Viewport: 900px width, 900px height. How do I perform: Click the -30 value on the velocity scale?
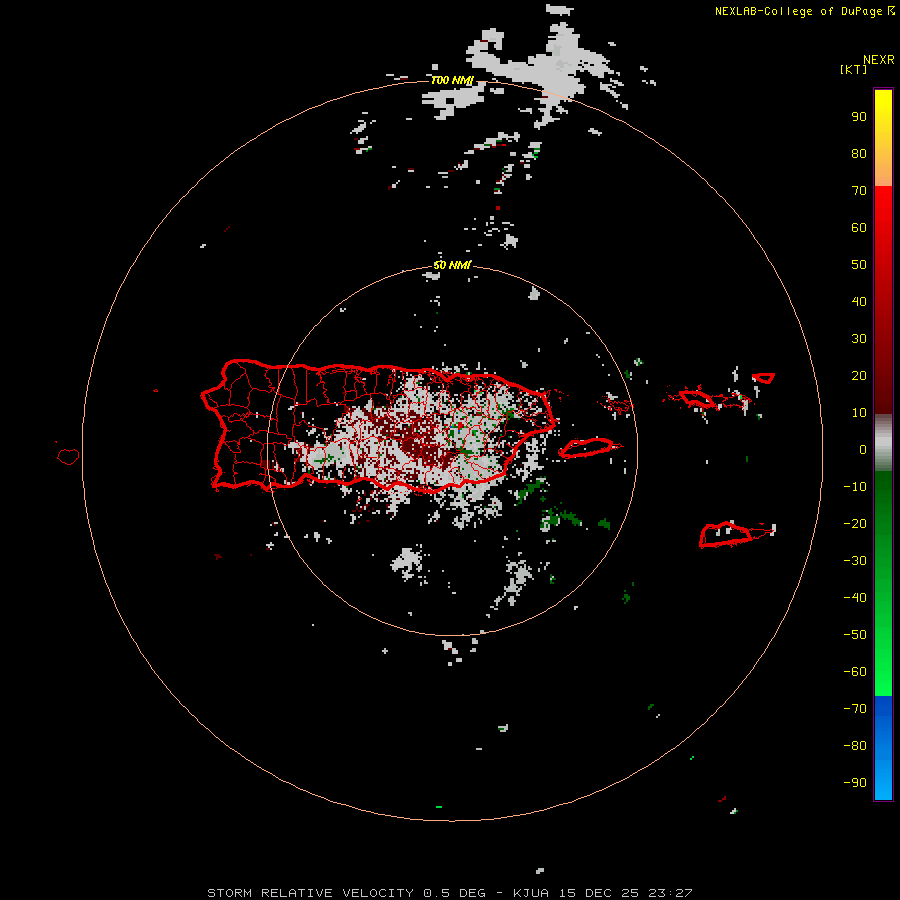tap(855, 561)
